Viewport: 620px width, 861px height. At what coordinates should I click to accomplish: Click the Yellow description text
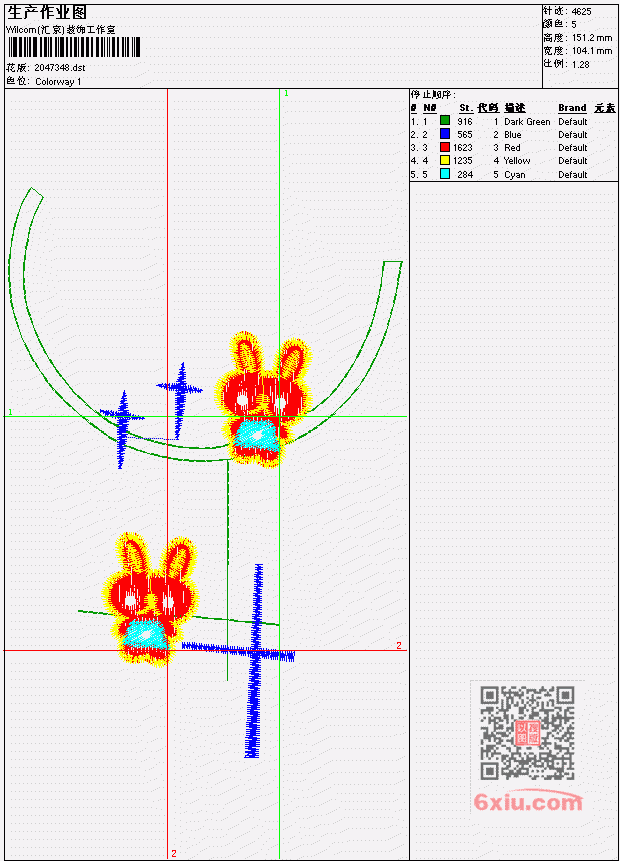click(x=517, y=161)
